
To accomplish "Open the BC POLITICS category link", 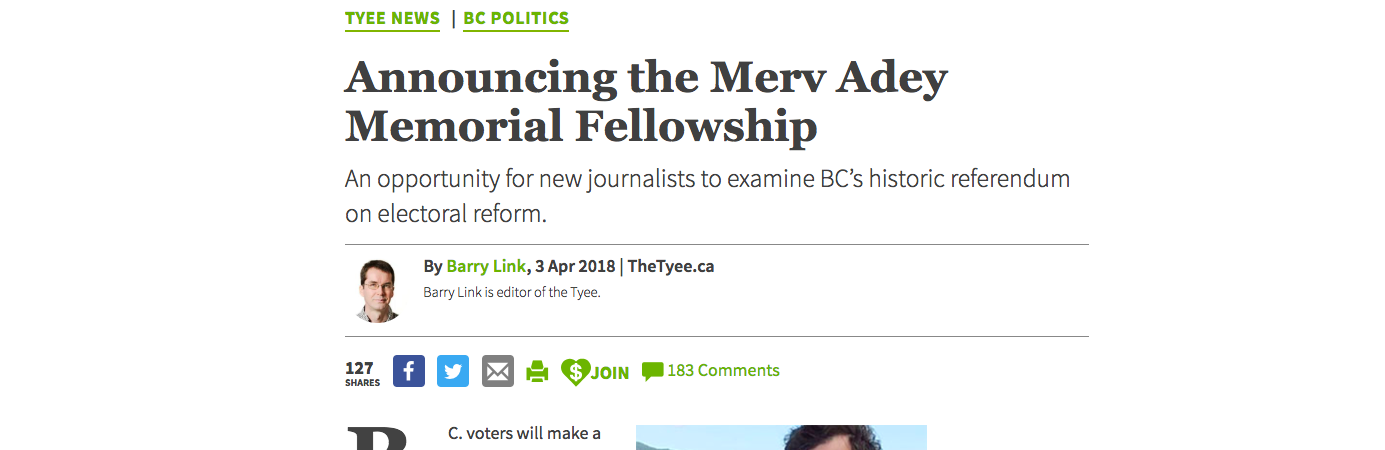I will 516,18.
